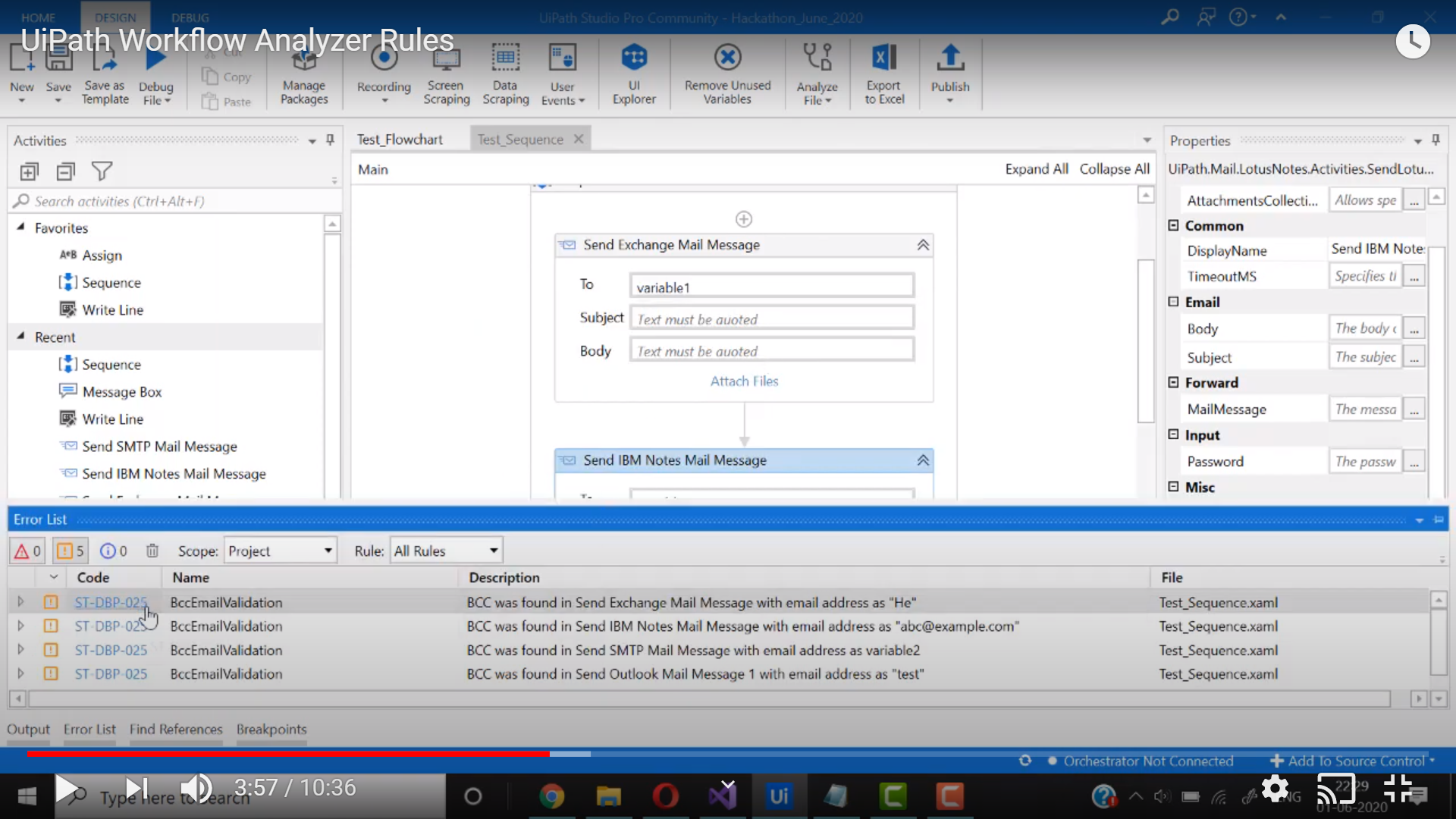The width and height of the screenshot is (1456, 819).
Task: Click the plus add-activity icon in workflow
Action: pos(744,219)
